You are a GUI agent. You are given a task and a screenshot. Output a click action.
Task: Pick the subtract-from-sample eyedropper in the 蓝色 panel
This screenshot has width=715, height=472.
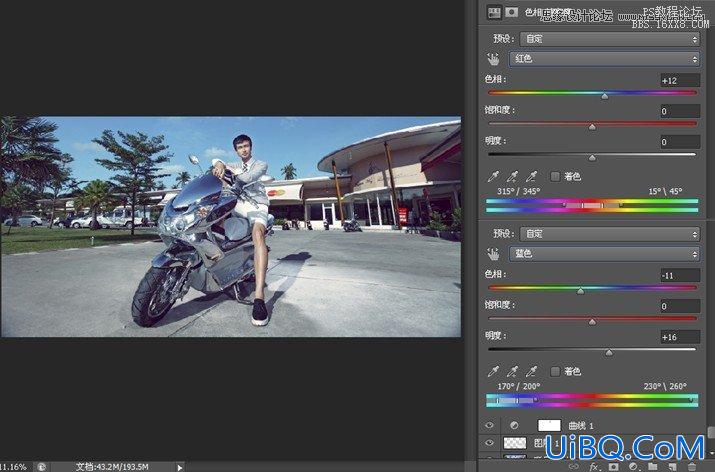click(x=531, y=371)
